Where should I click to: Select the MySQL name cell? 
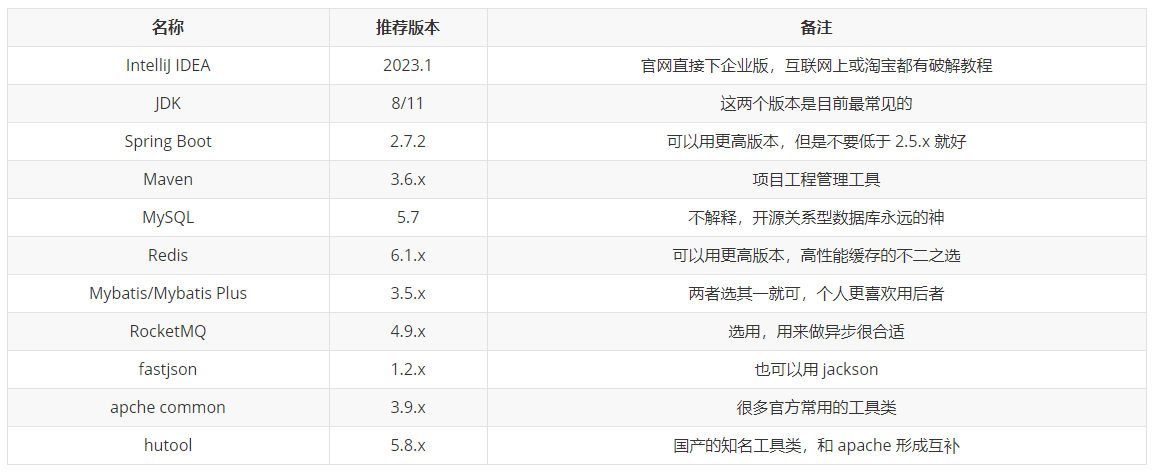click(168, 217)
